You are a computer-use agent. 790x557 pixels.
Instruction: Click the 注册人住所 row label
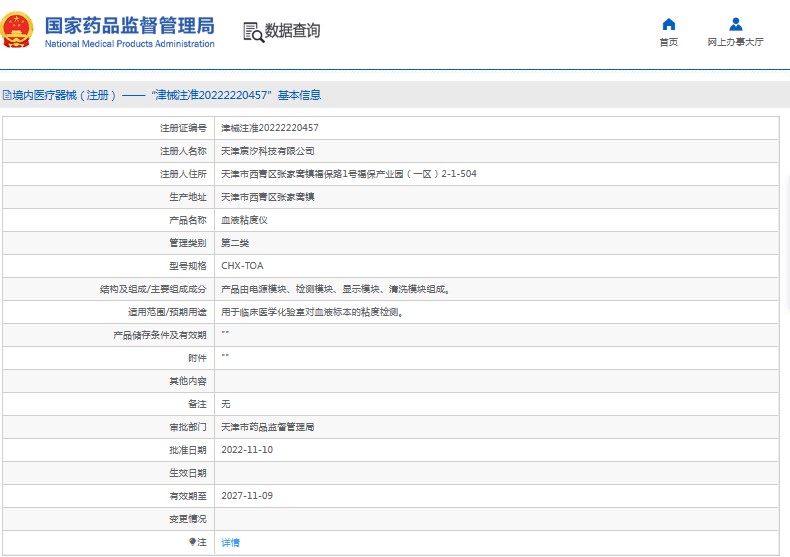183,174
